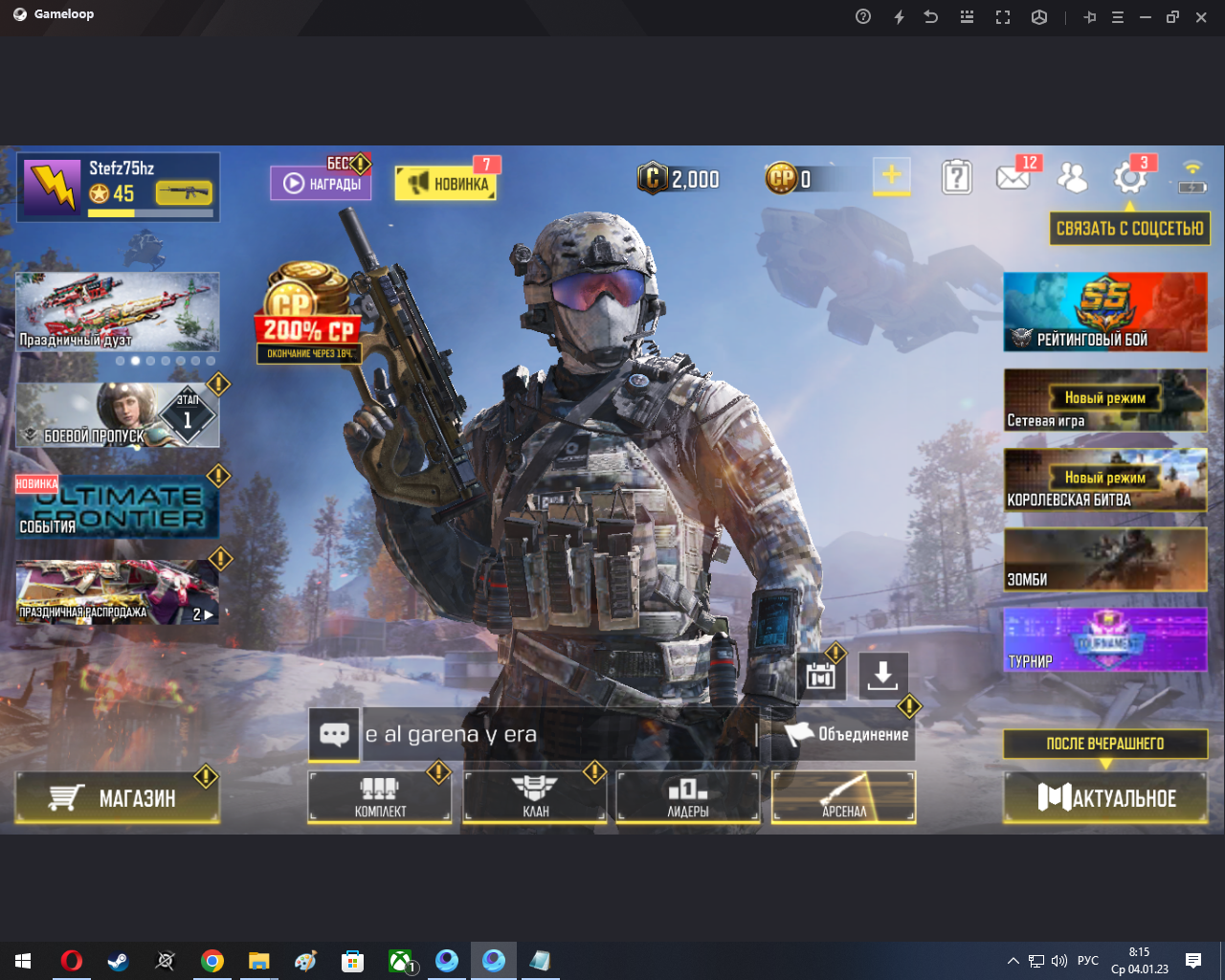Viewport: 1225px width, 980px height.
Task: Click the player XP progress bar
Action: 150,213
